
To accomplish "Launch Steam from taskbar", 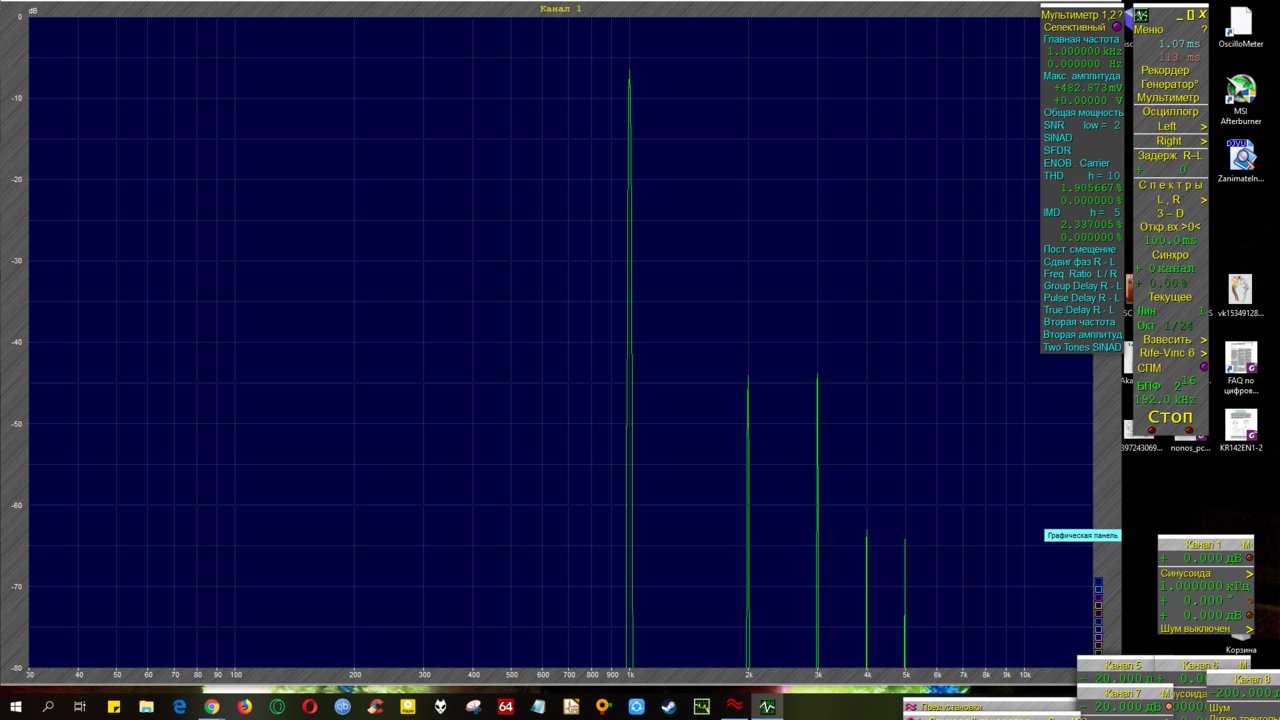I will [x=668, y=706].
